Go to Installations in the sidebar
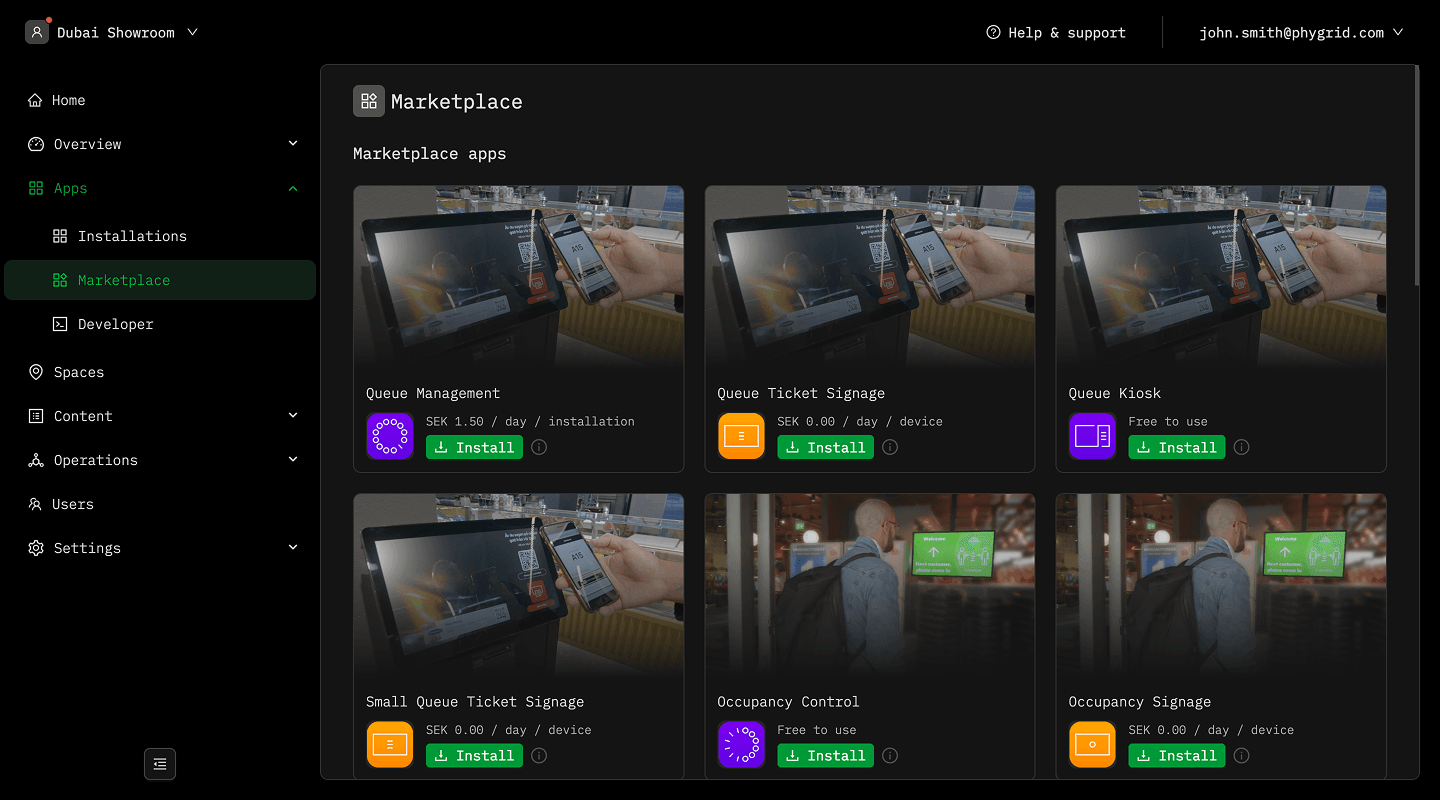1440x800 pixels. [132, 236]
